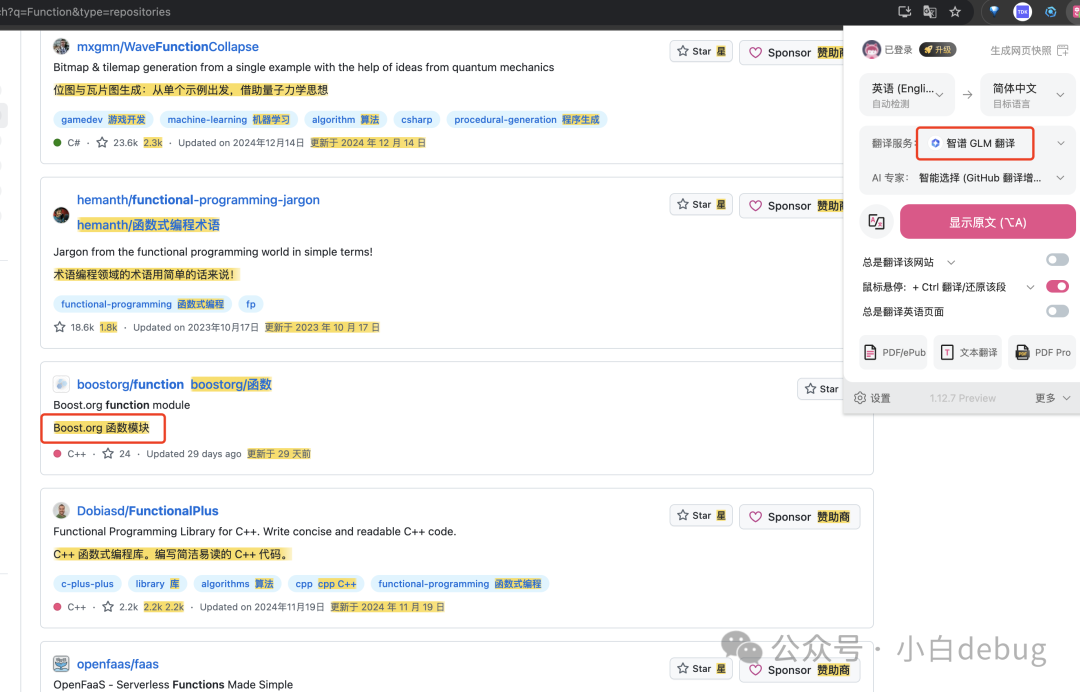
Task: Star the boostorg/function repository
Action: click(821, 389)
